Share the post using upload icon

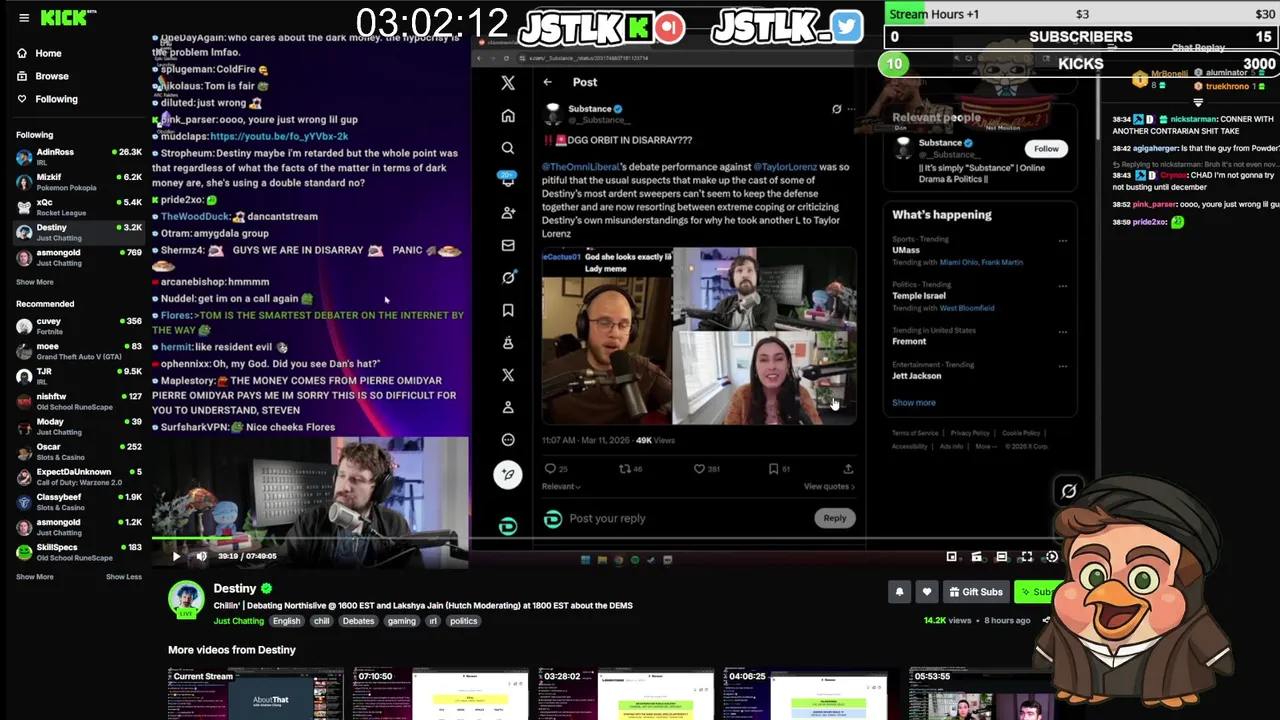click(x=848, y=468)
